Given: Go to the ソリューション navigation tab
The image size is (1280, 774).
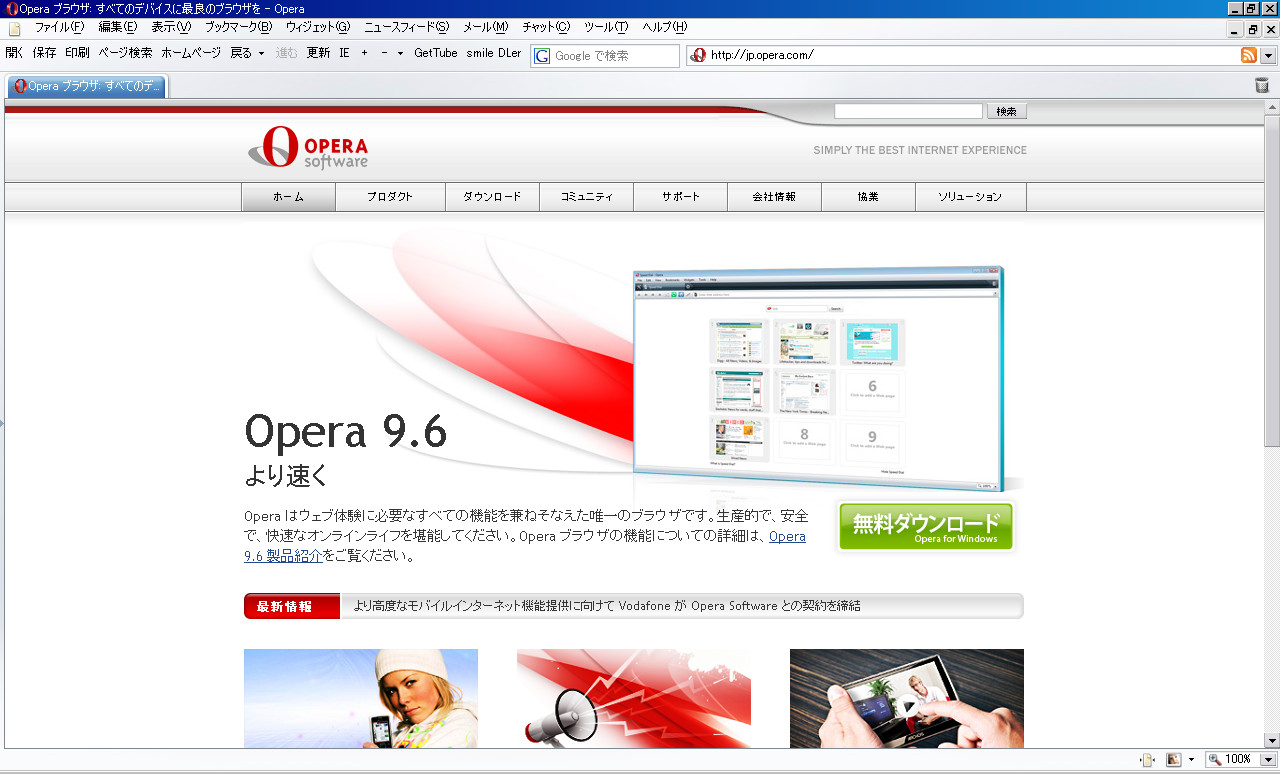Looking at the screenshot, I should 970,197.
